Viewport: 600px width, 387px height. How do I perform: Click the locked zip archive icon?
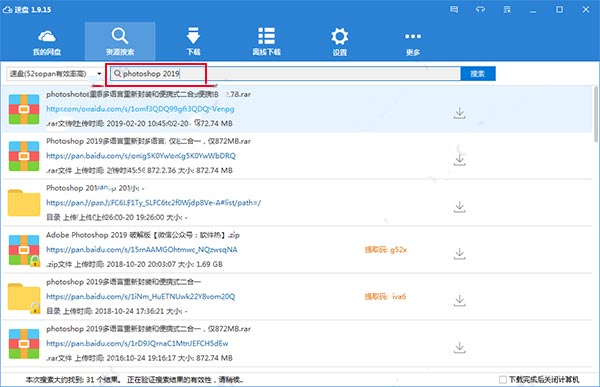(x=24, y=250)
